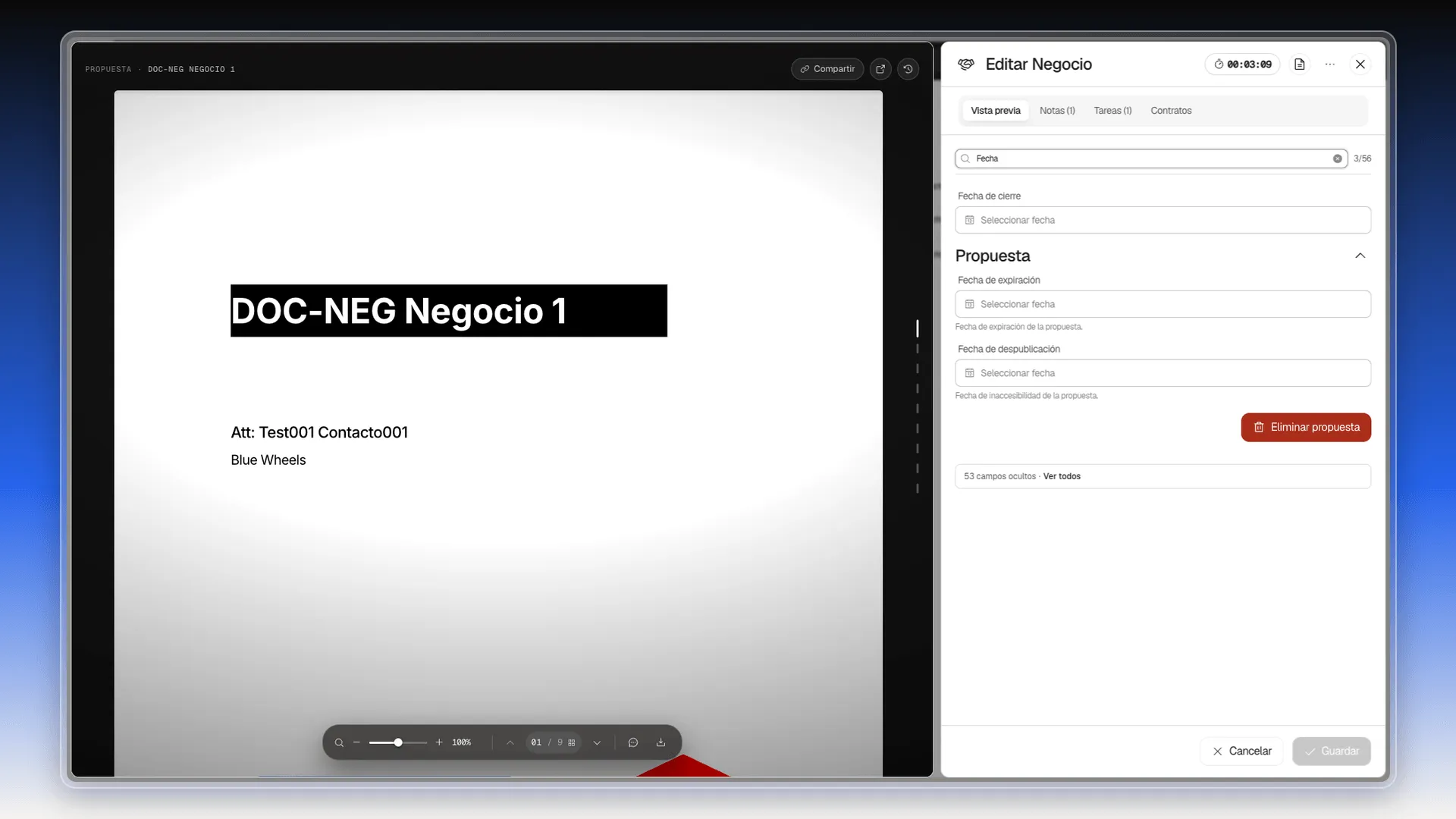The image size is (1456, 819).
Task: Zoom out with the minus icon
Action: pos(356,743)
